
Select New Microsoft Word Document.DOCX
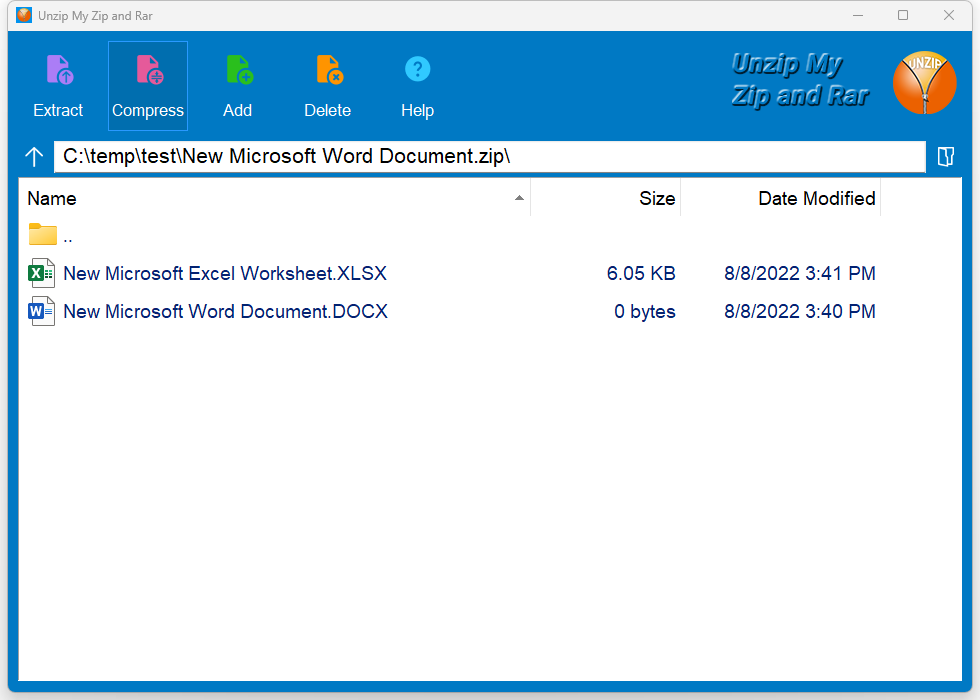[x=226, y=311]
